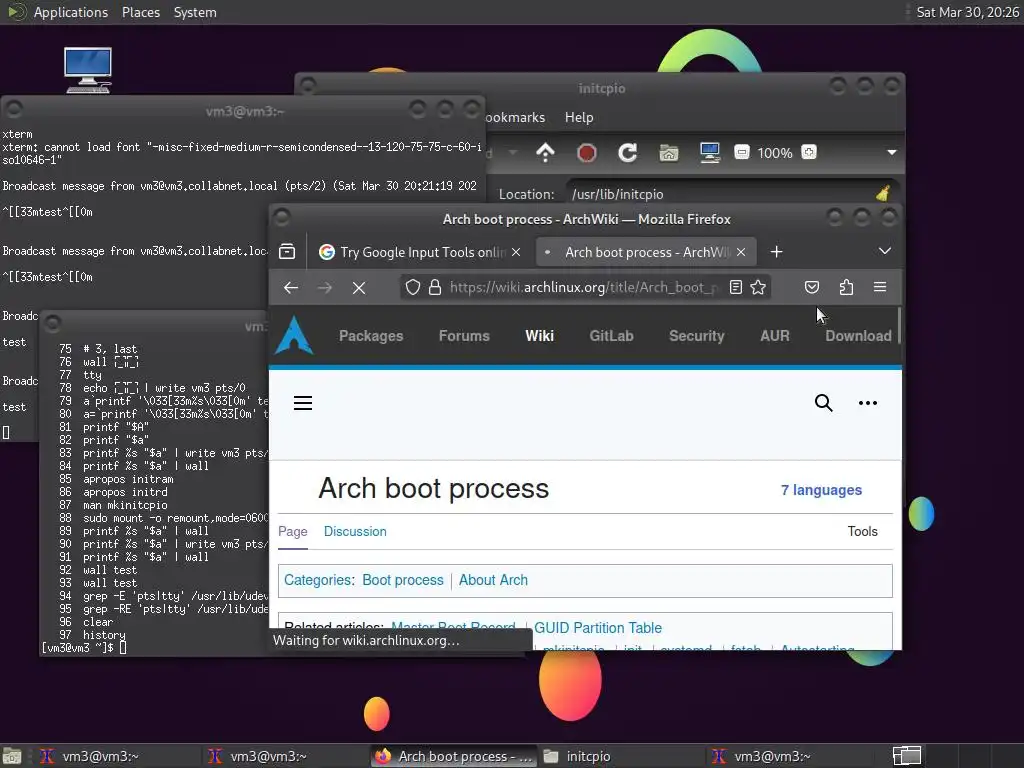
Task: Go to home folder in file manager
Action: click(668, 153)
